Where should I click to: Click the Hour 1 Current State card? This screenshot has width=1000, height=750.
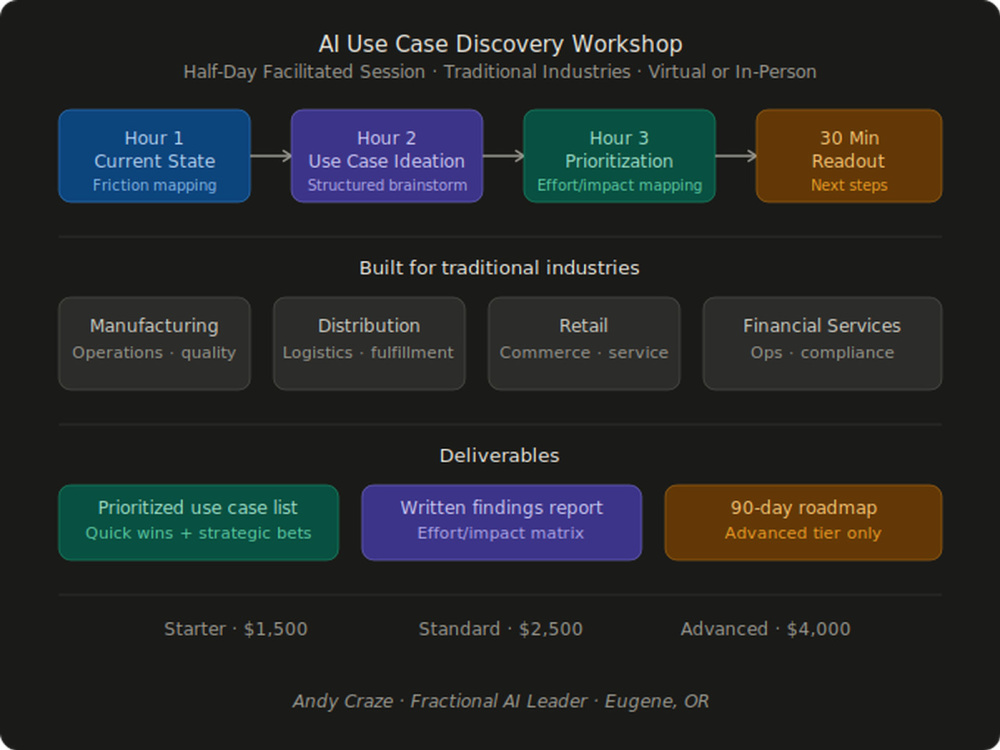(x=154, y=156)
